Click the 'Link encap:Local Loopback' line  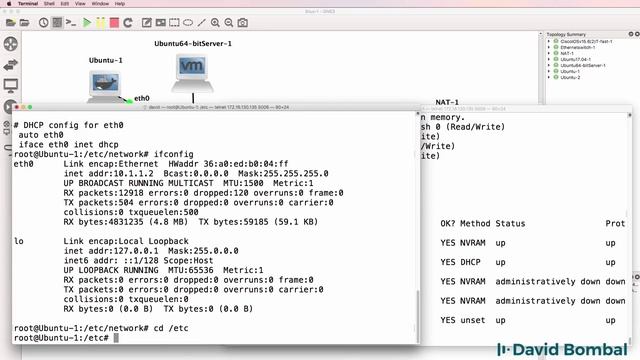[x=126, y=241]
